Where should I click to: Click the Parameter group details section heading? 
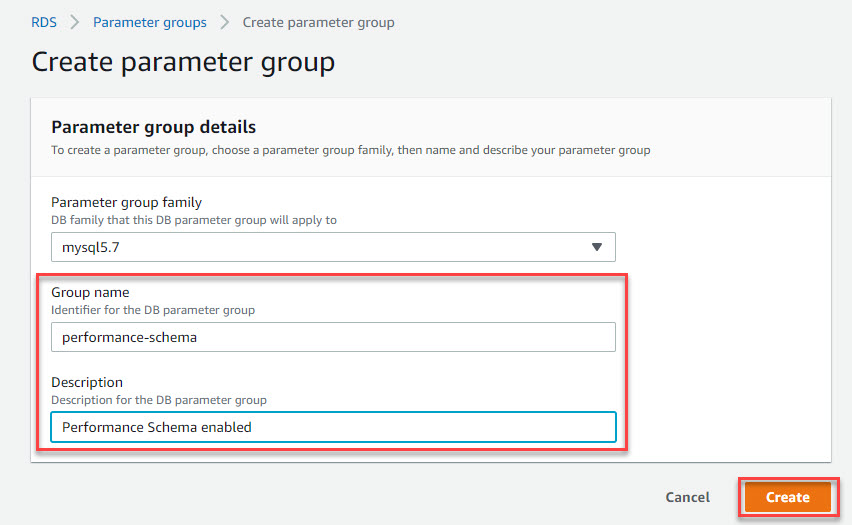[x=153, y=127]
